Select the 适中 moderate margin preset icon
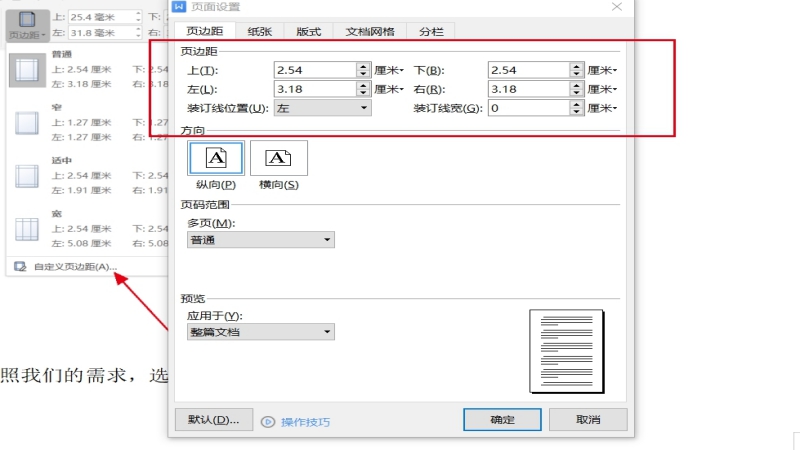The image size is (800, 450). point(25,177)
